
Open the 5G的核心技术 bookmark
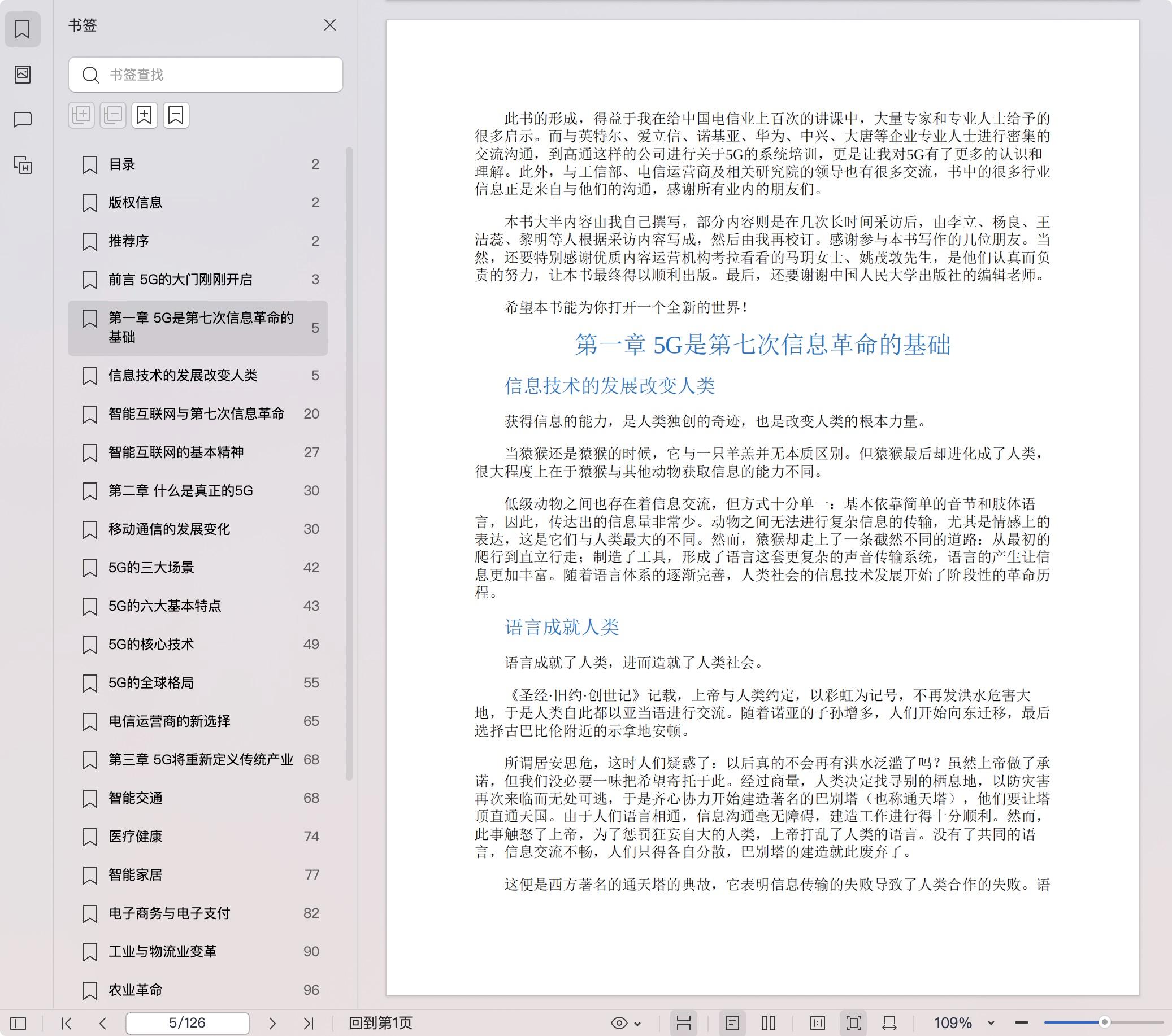pyautogui.click(x=198, y=645)
